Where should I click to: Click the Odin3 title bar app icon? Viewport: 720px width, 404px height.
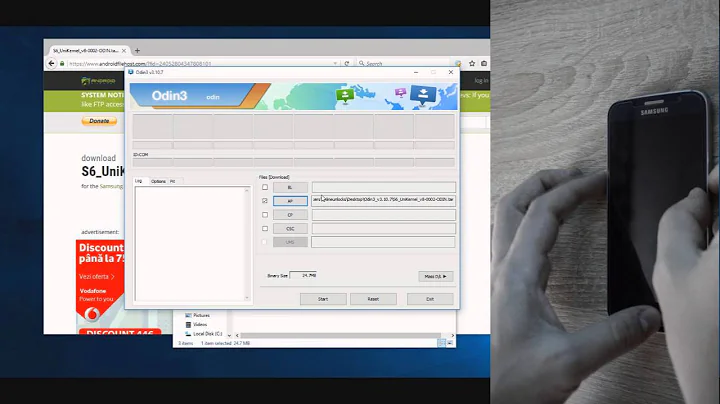[x=131, y=72]
